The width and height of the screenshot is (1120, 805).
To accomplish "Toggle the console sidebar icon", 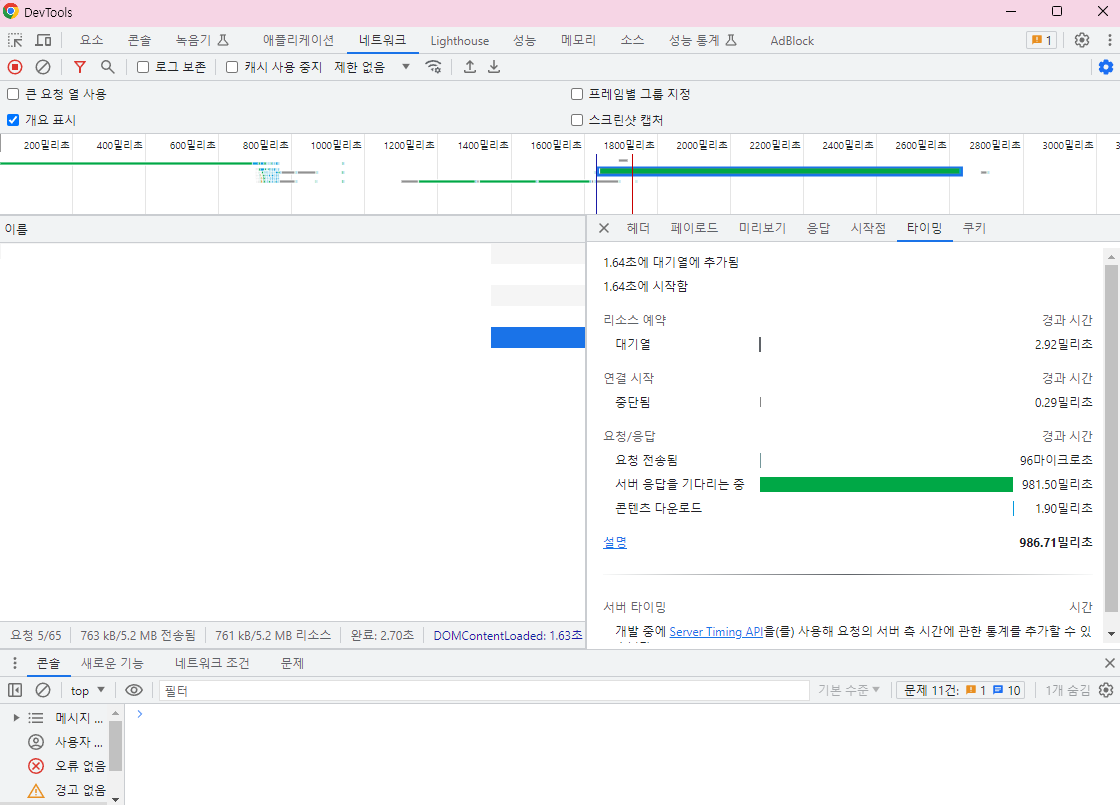I will click(x=15, y=690).
